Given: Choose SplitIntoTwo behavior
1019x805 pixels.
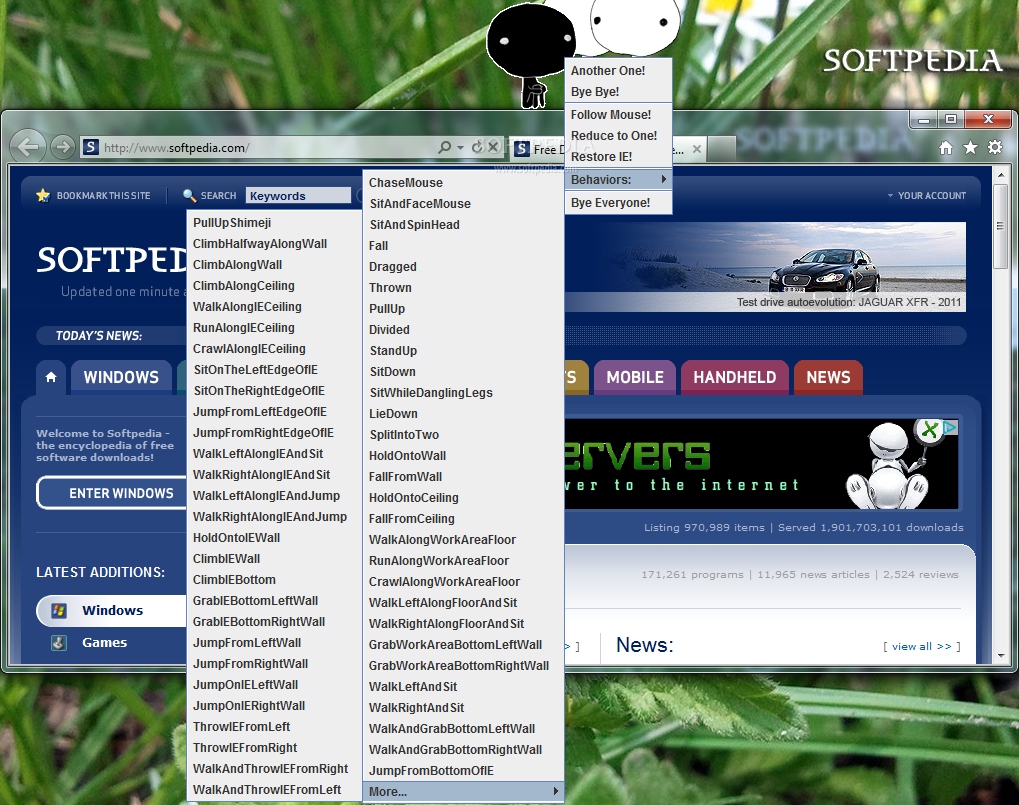Looking at the screenshot, I should 463,435.
